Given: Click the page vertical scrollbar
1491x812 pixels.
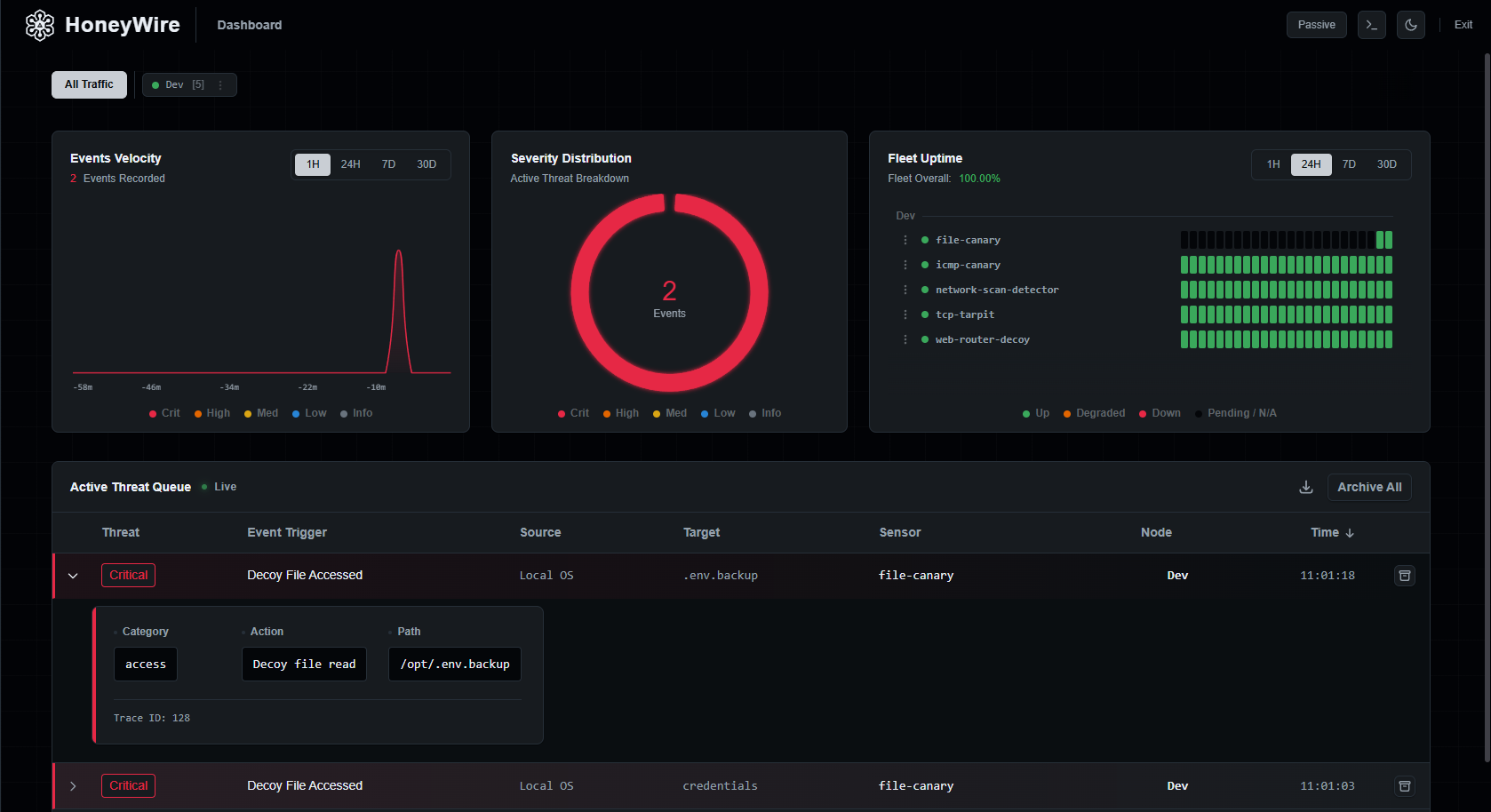Looking at the screenshot, I should pos(1487,407).
